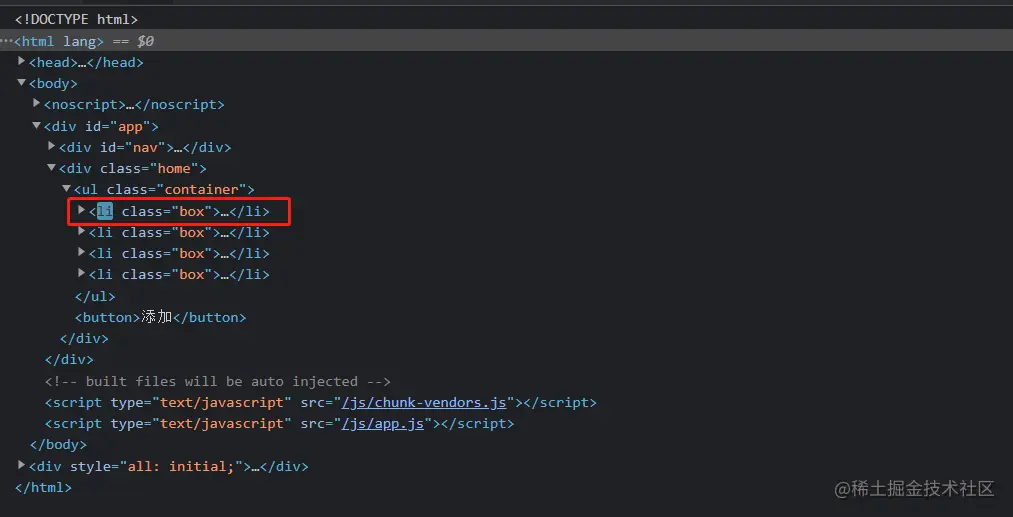Click the "nav" id attribute value
The width and height of the screenshot is (1013, 517).
point(145,147)
